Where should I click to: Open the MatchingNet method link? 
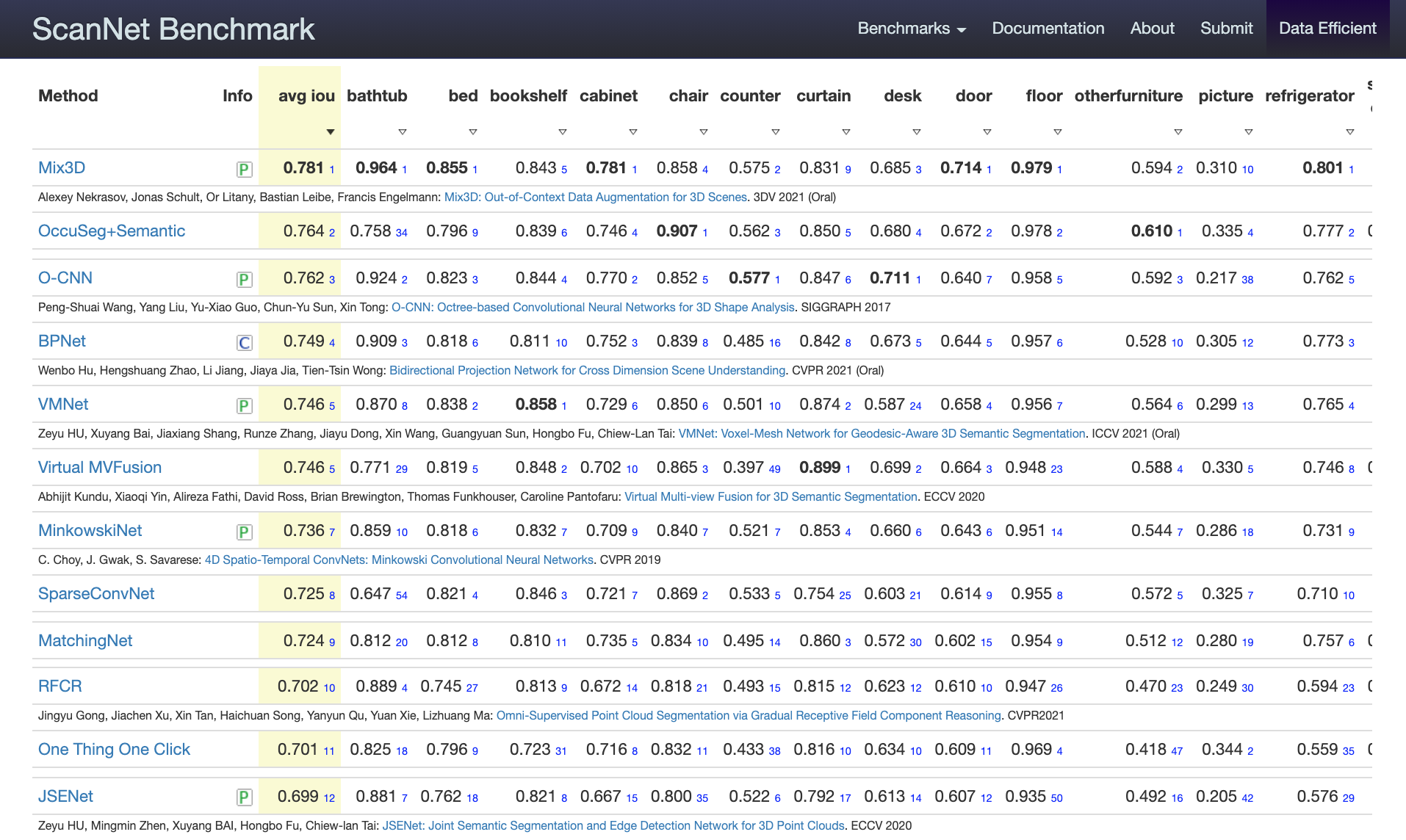(85, 640)
